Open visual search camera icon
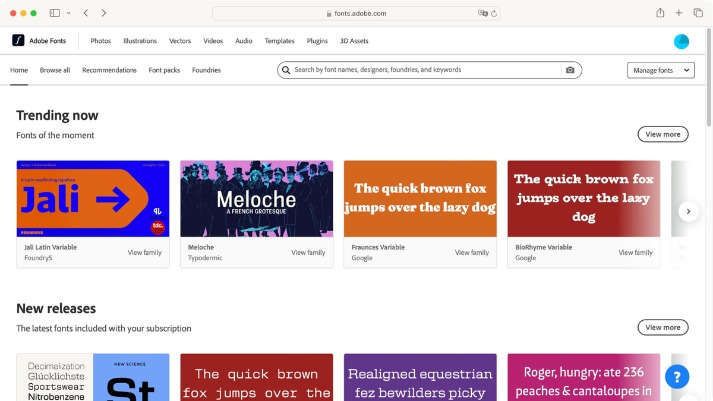This screenshot has height=401, width=713. [570, 70]
